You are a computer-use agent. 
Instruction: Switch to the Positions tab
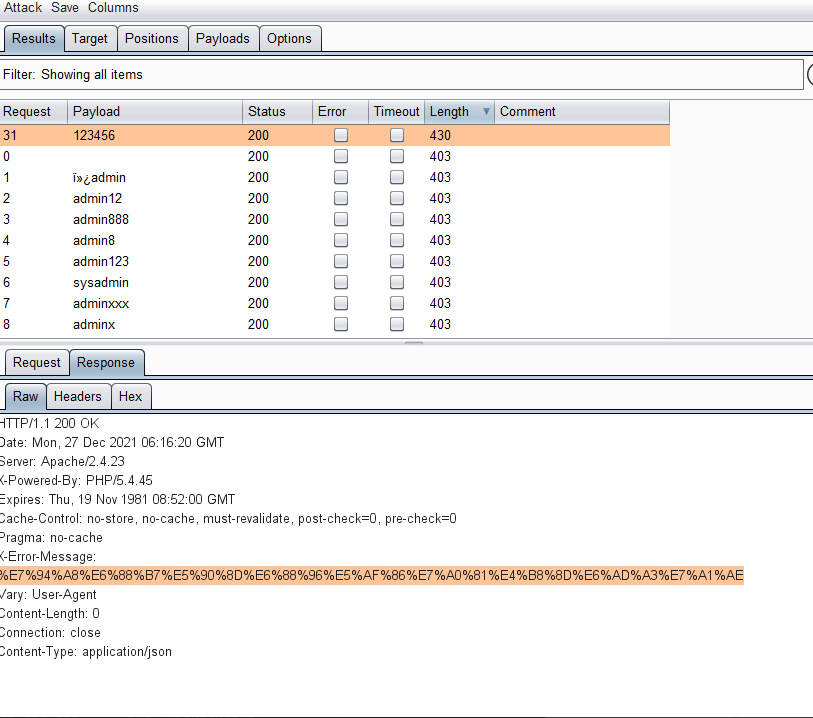coord(151,38)
